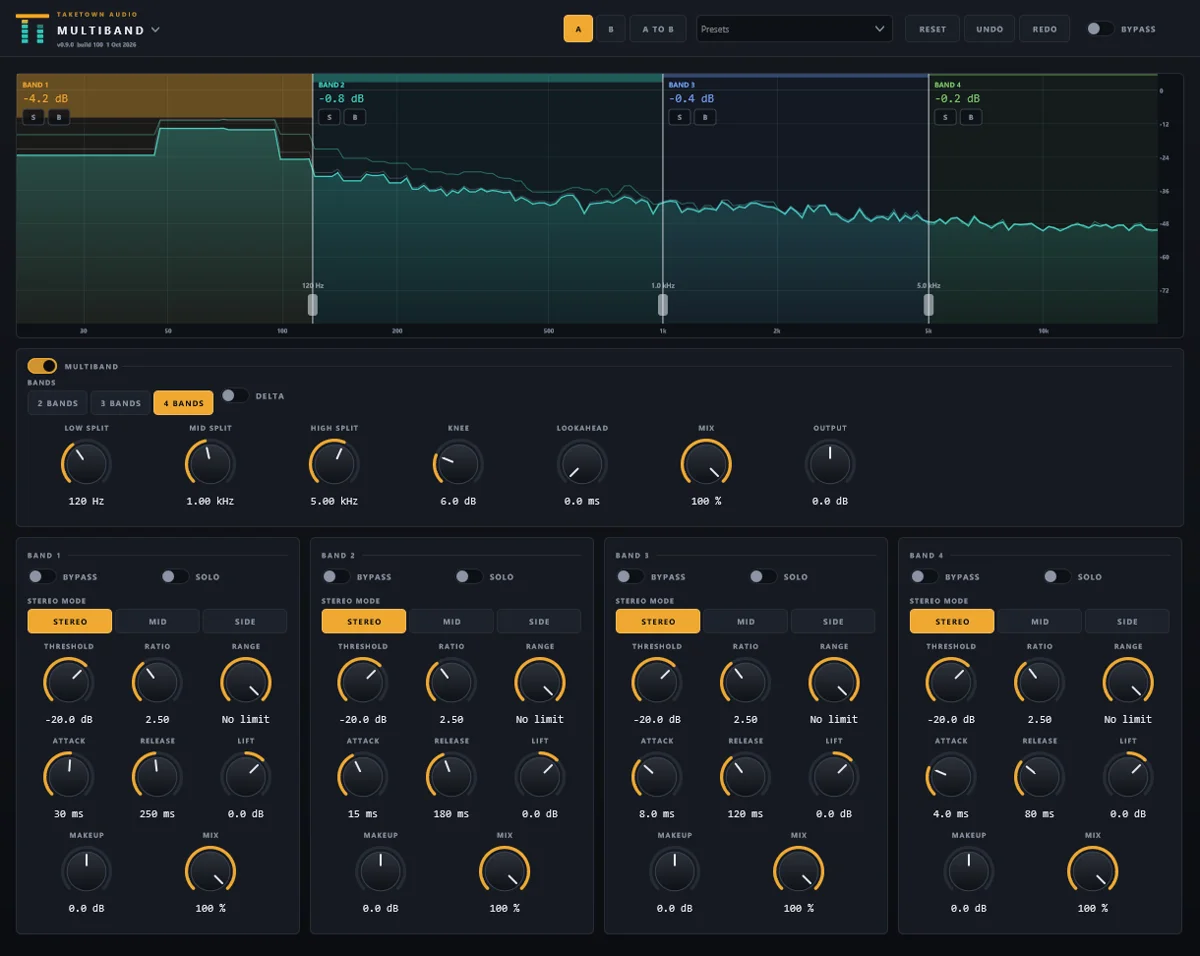
Task: Bypass Band 3 with the B icon in the spectrum
Action: coord(705,117)
